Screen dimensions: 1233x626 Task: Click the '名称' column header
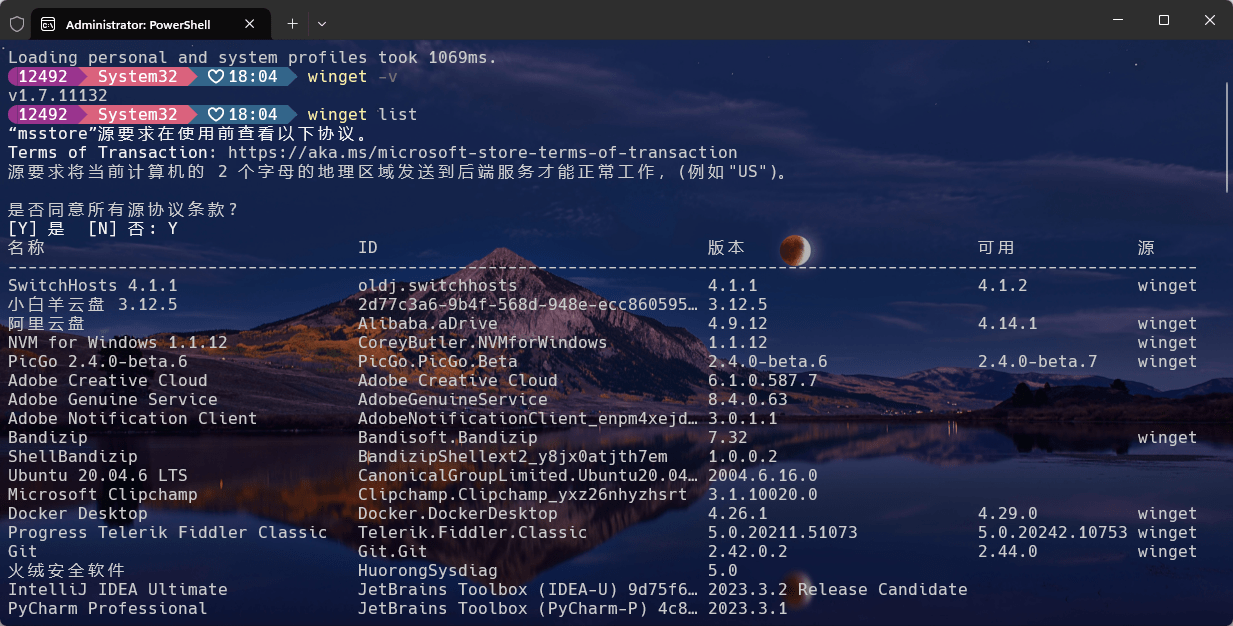click(27, 248)
